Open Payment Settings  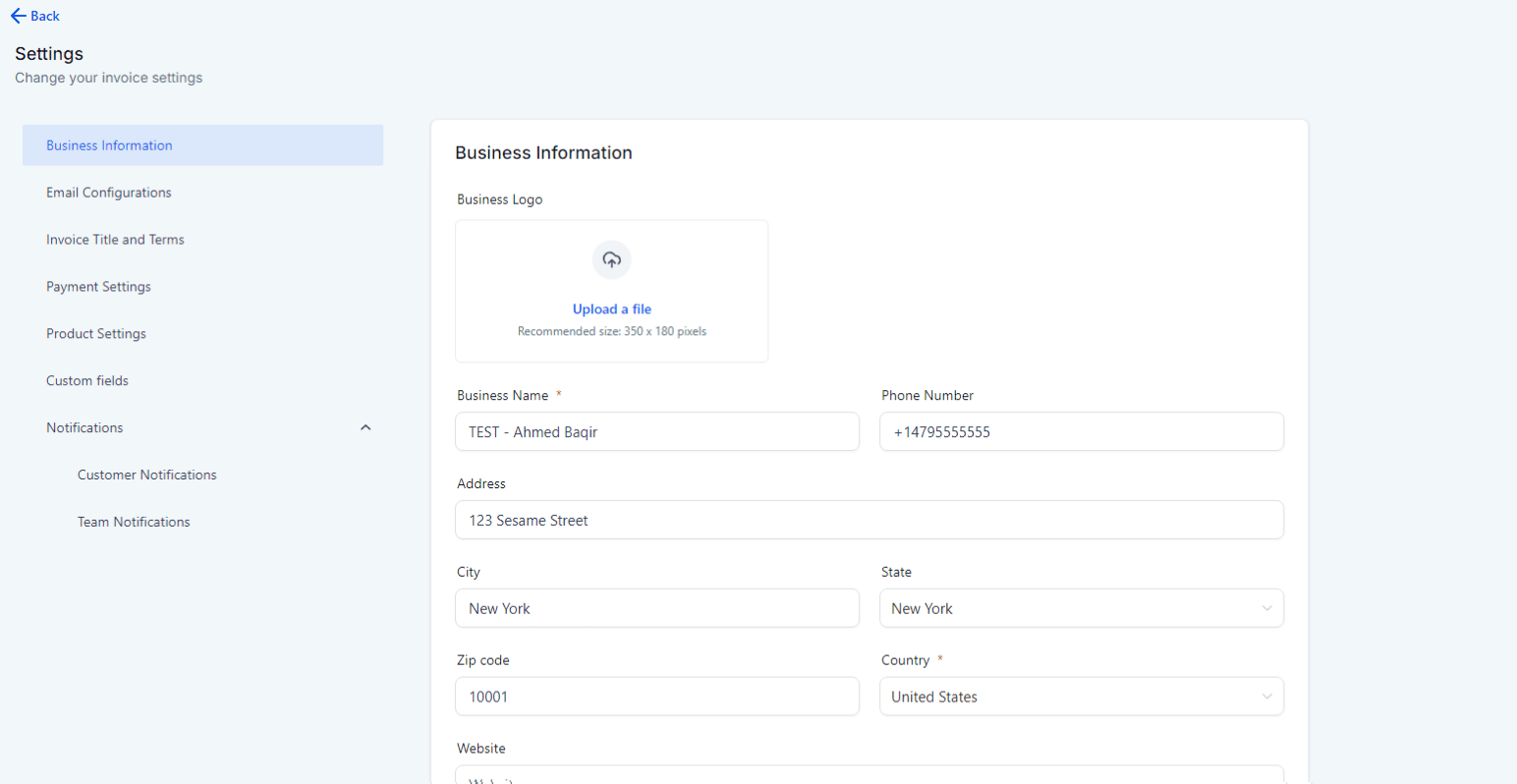pos(98,286)
